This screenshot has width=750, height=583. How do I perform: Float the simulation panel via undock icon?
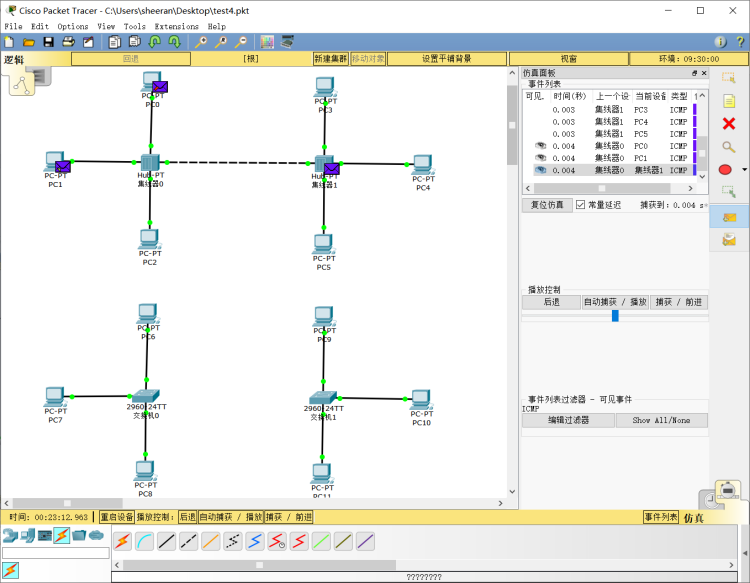[694, 73]
